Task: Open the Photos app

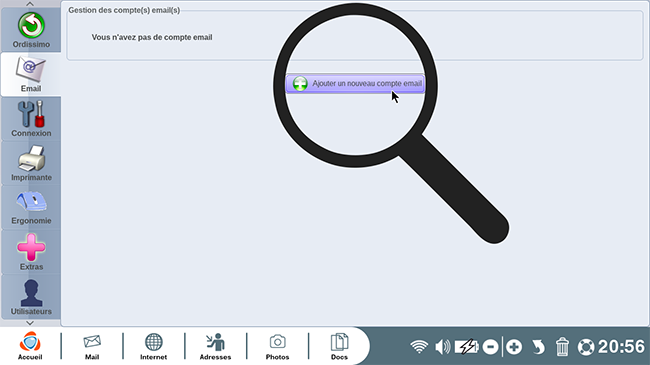Action: point(277,346)
